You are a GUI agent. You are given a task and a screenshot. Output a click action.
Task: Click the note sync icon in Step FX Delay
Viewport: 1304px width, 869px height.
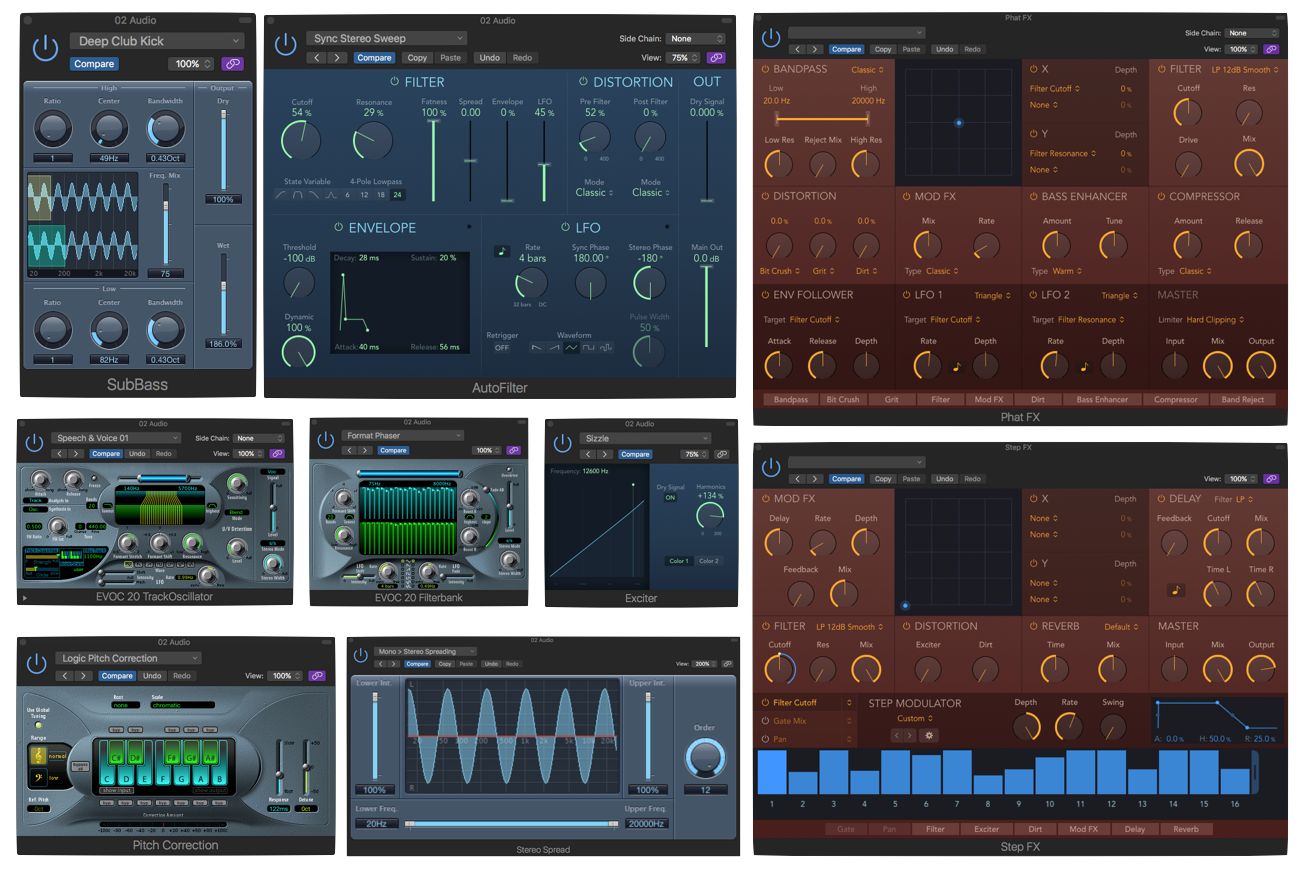(x=1177, y=590)
